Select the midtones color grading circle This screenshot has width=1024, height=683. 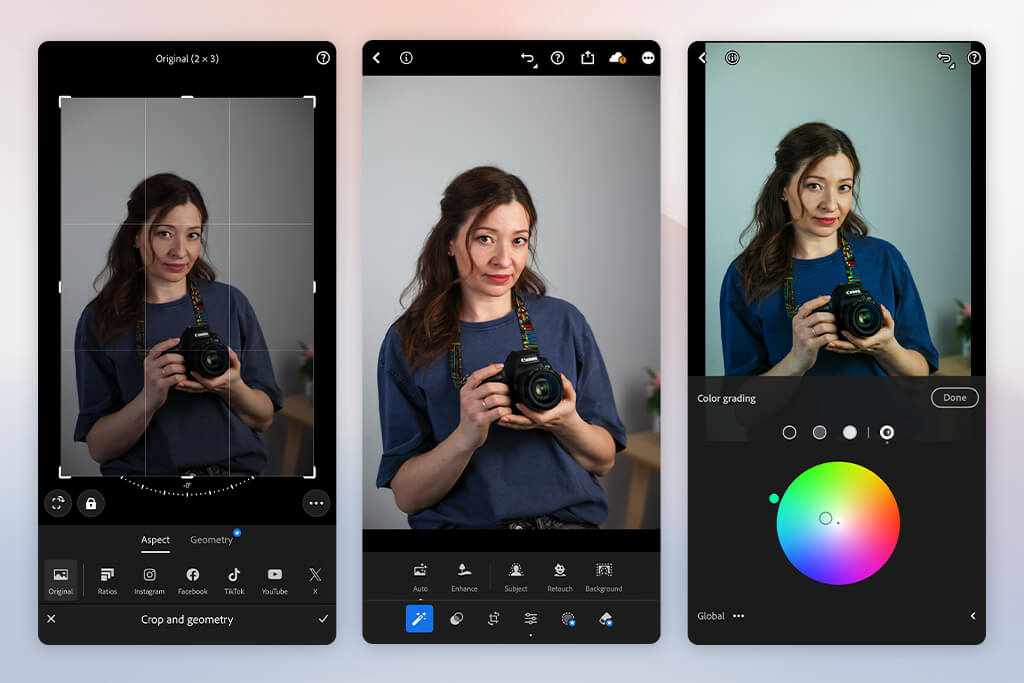(819, 432)
